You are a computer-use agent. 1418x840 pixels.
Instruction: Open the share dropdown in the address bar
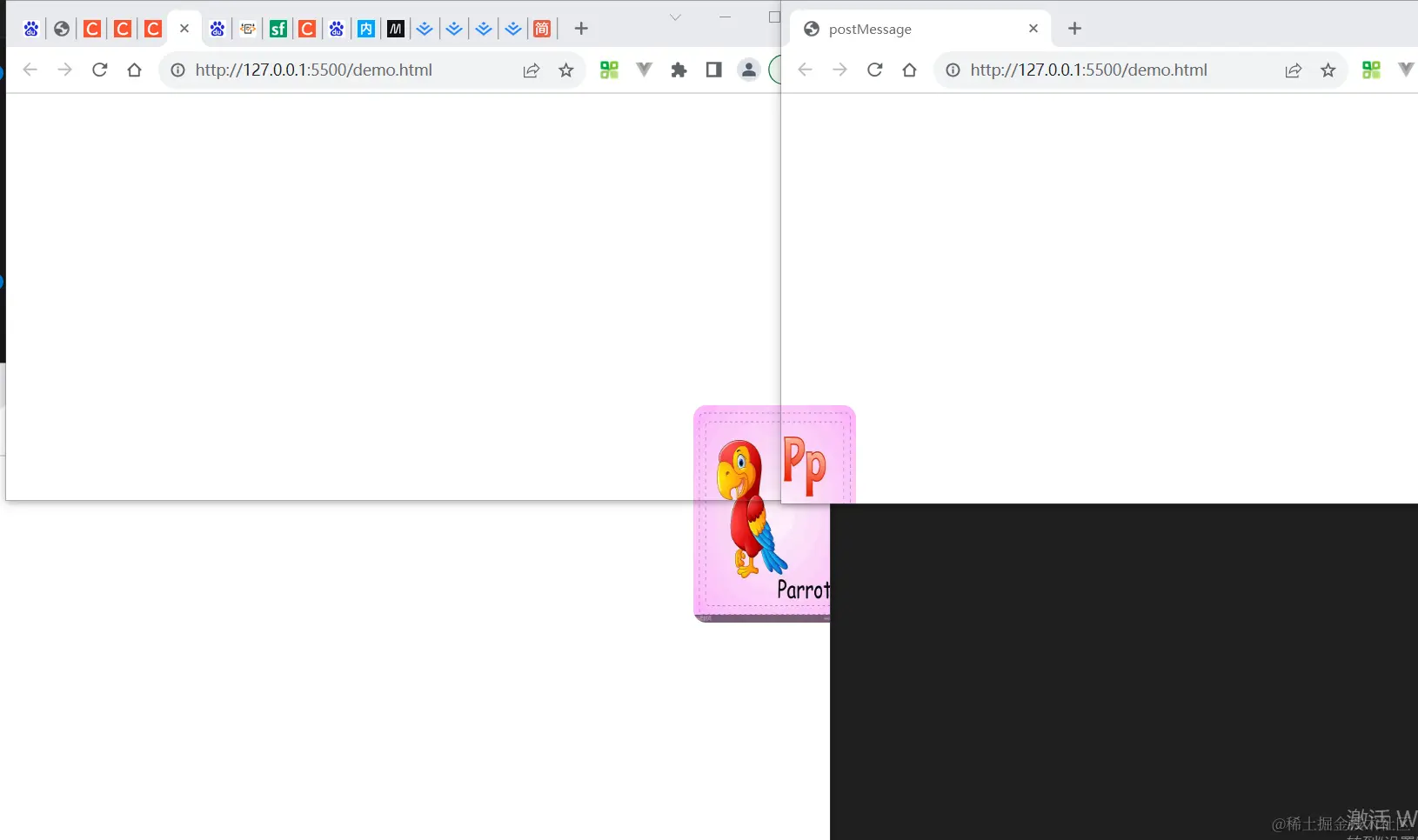(532, 70)
